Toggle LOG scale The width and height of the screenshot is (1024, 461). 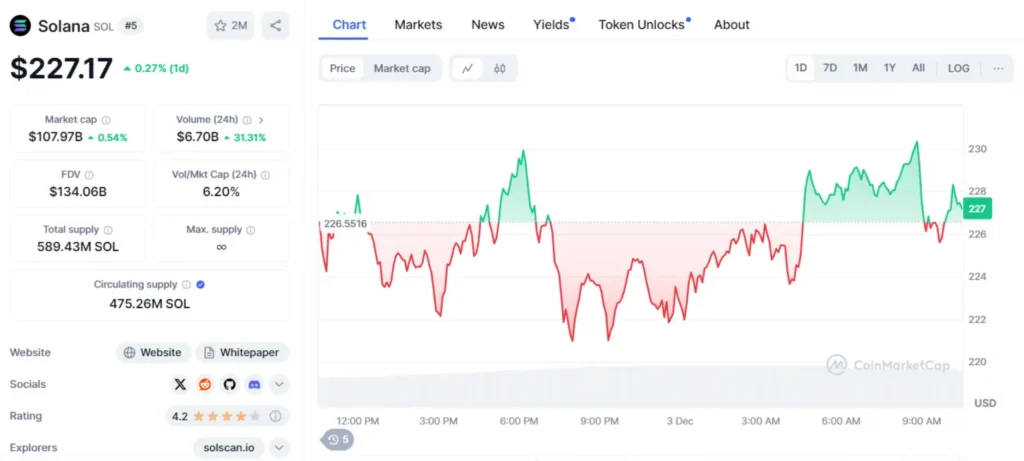click(x=959, y=68)
